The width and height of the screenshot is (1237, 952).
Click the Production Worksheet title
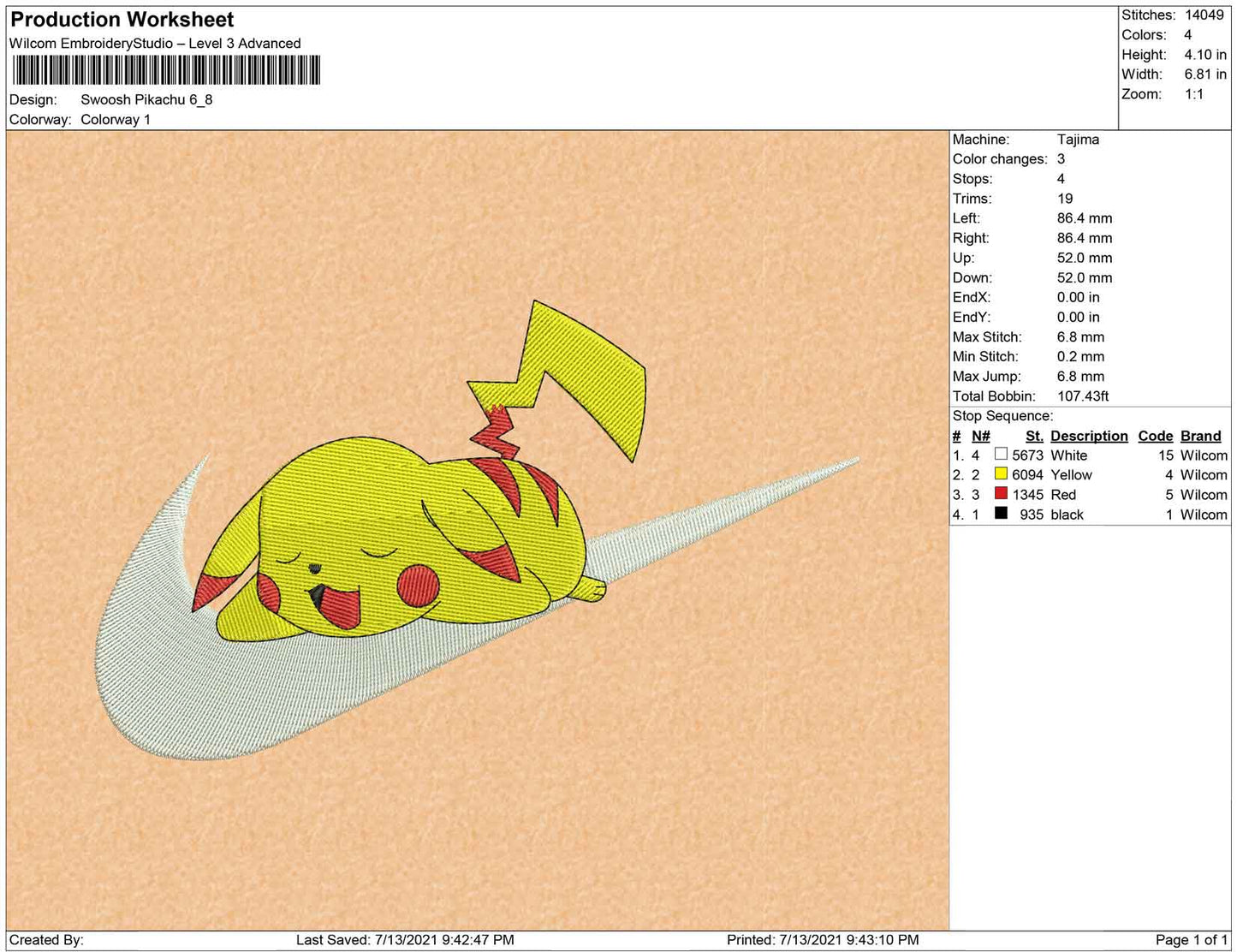pos(122,19)
